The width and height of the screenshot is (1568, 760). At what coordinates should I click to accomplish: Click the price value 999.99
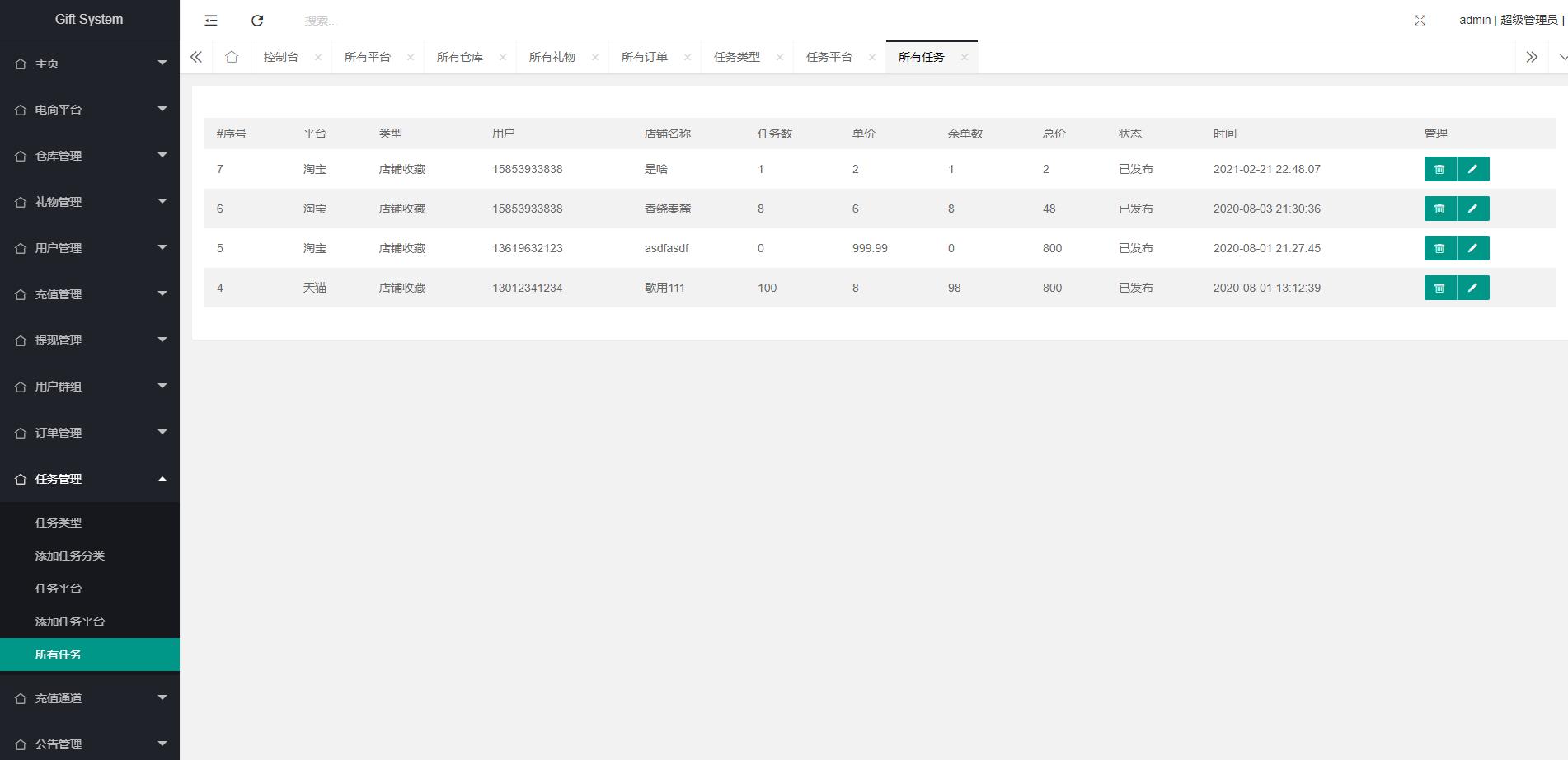870,248
